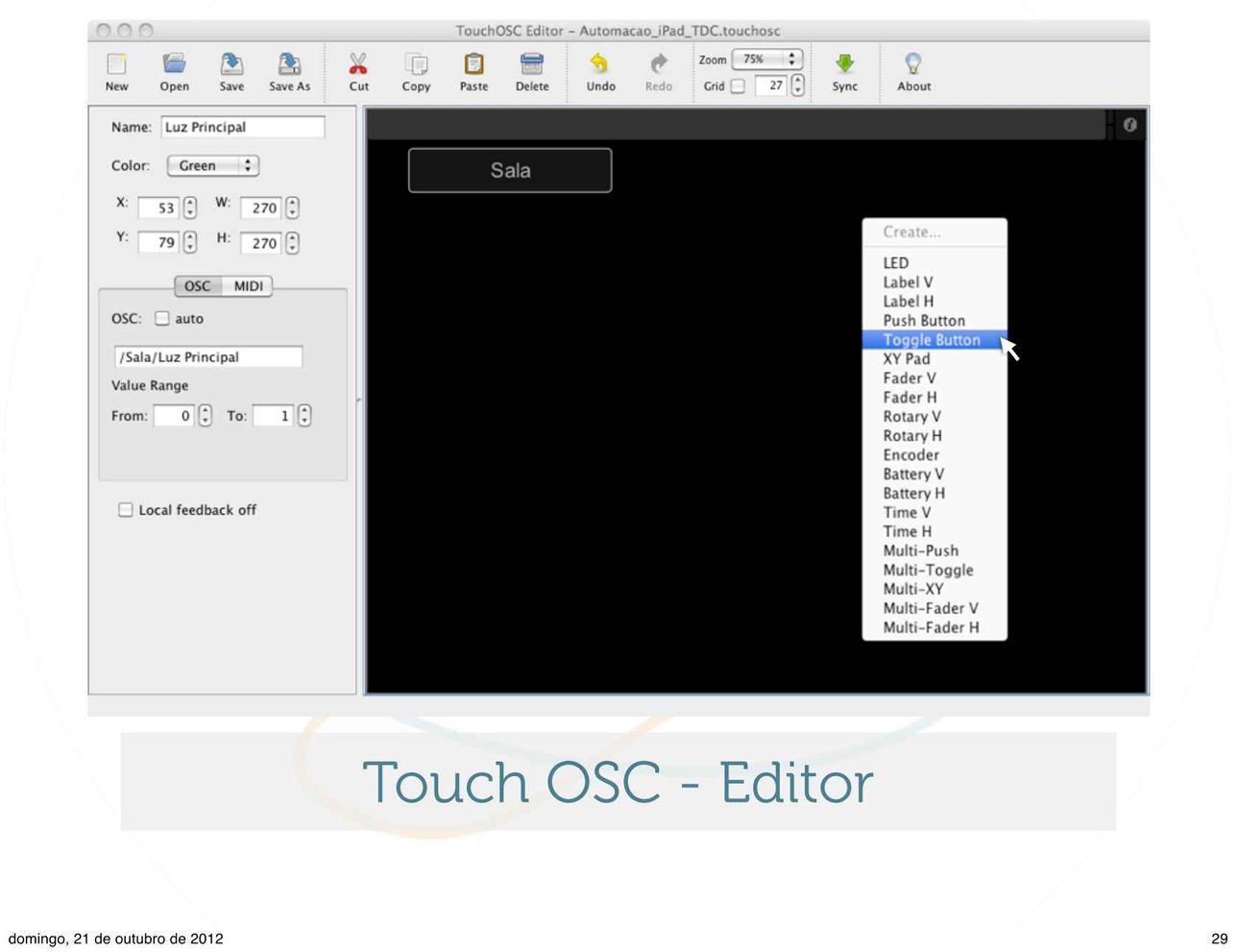1237x952 pixels.
Task: Open About via the lightbulb icon
Action: click(x=913, y=64)
